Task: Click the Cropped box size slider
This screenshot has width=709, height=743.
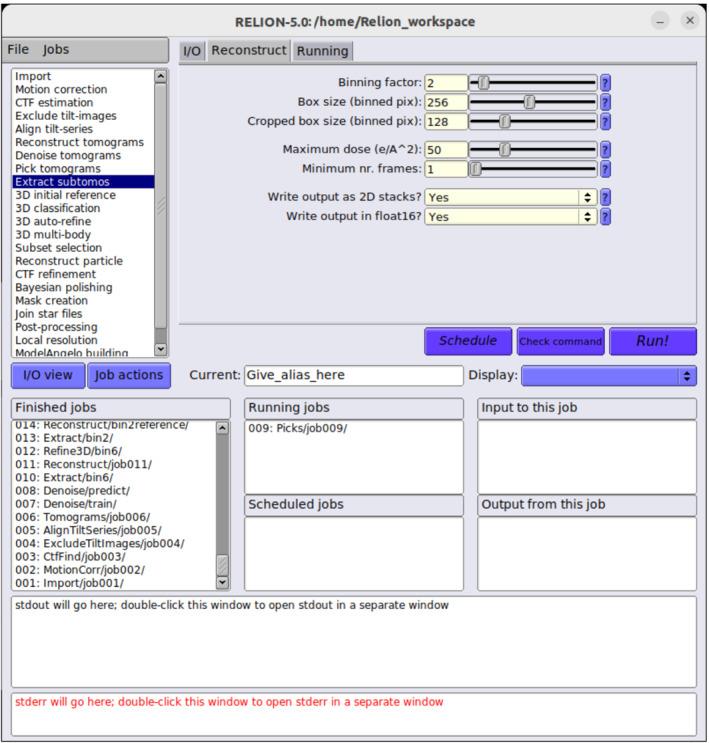Action: click(533, 122)
